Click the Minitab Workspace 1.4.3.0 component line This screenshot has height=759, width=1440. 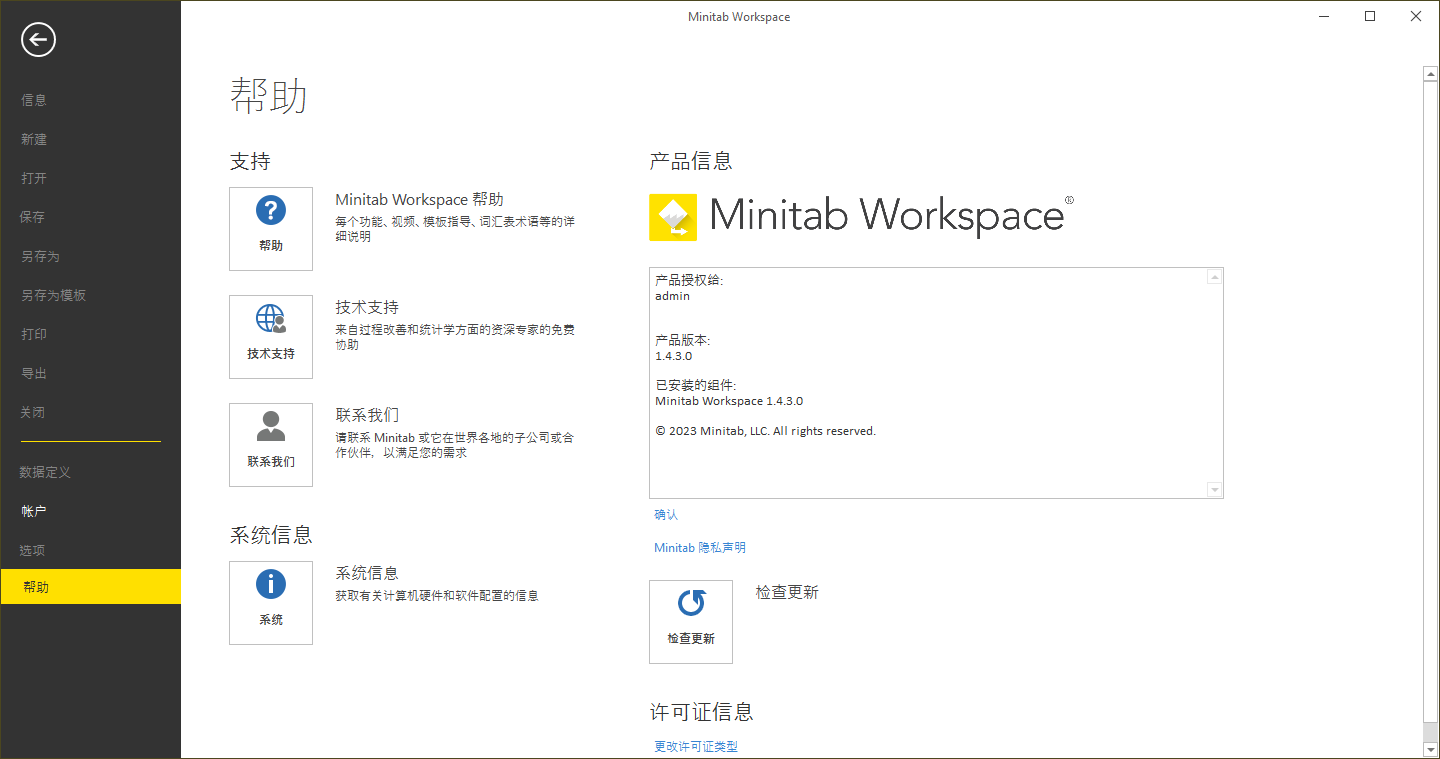729,401
